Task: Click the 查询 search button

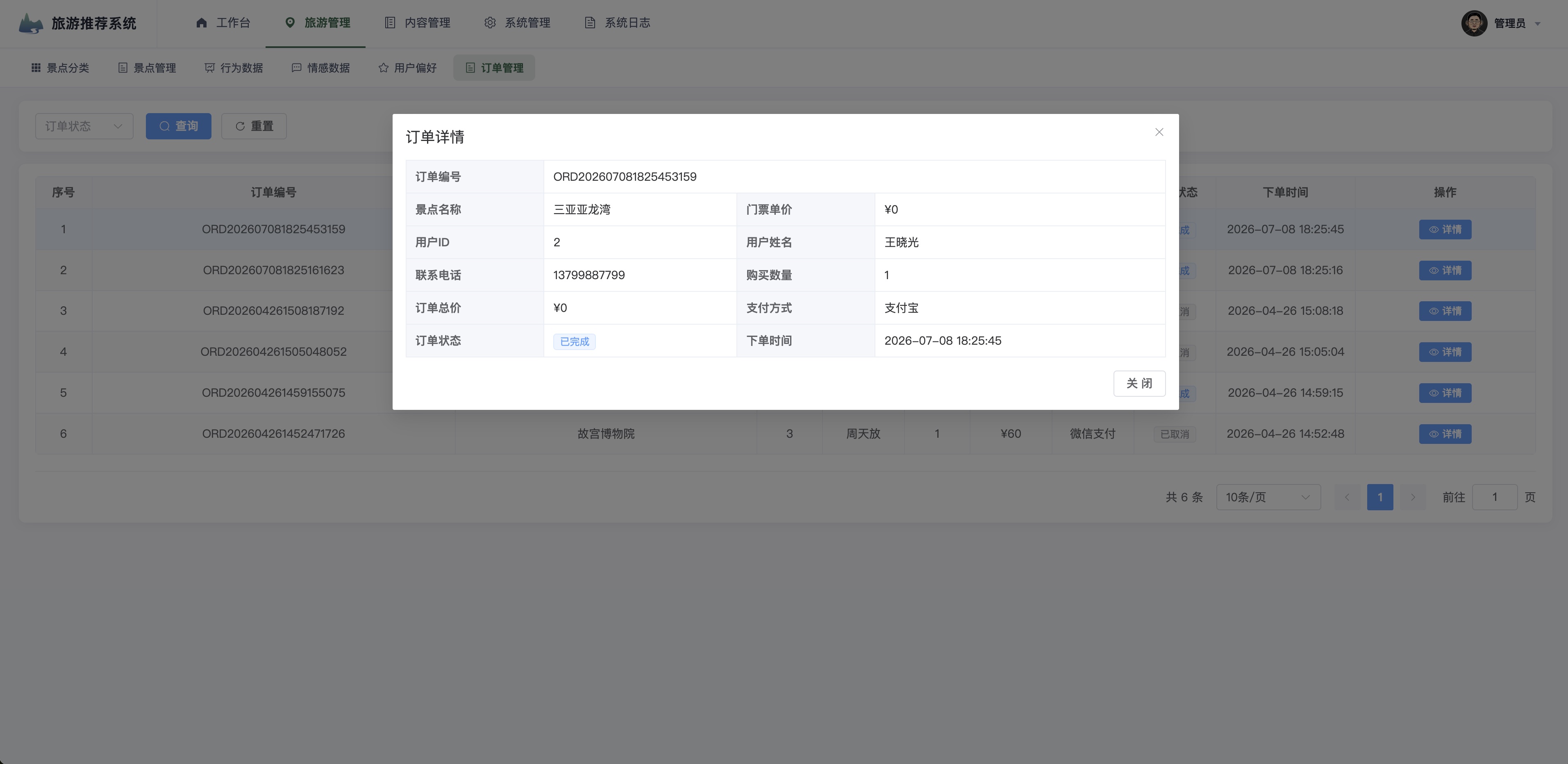Action: coord(178,126)
